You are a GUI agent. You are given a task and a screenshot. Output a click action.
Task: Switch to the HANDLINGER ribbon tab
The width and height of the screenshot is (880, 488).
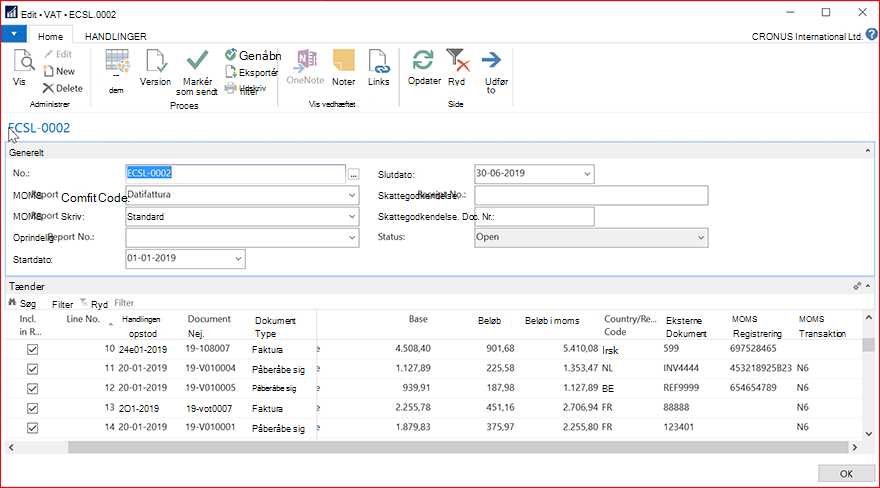coord(116,36)
